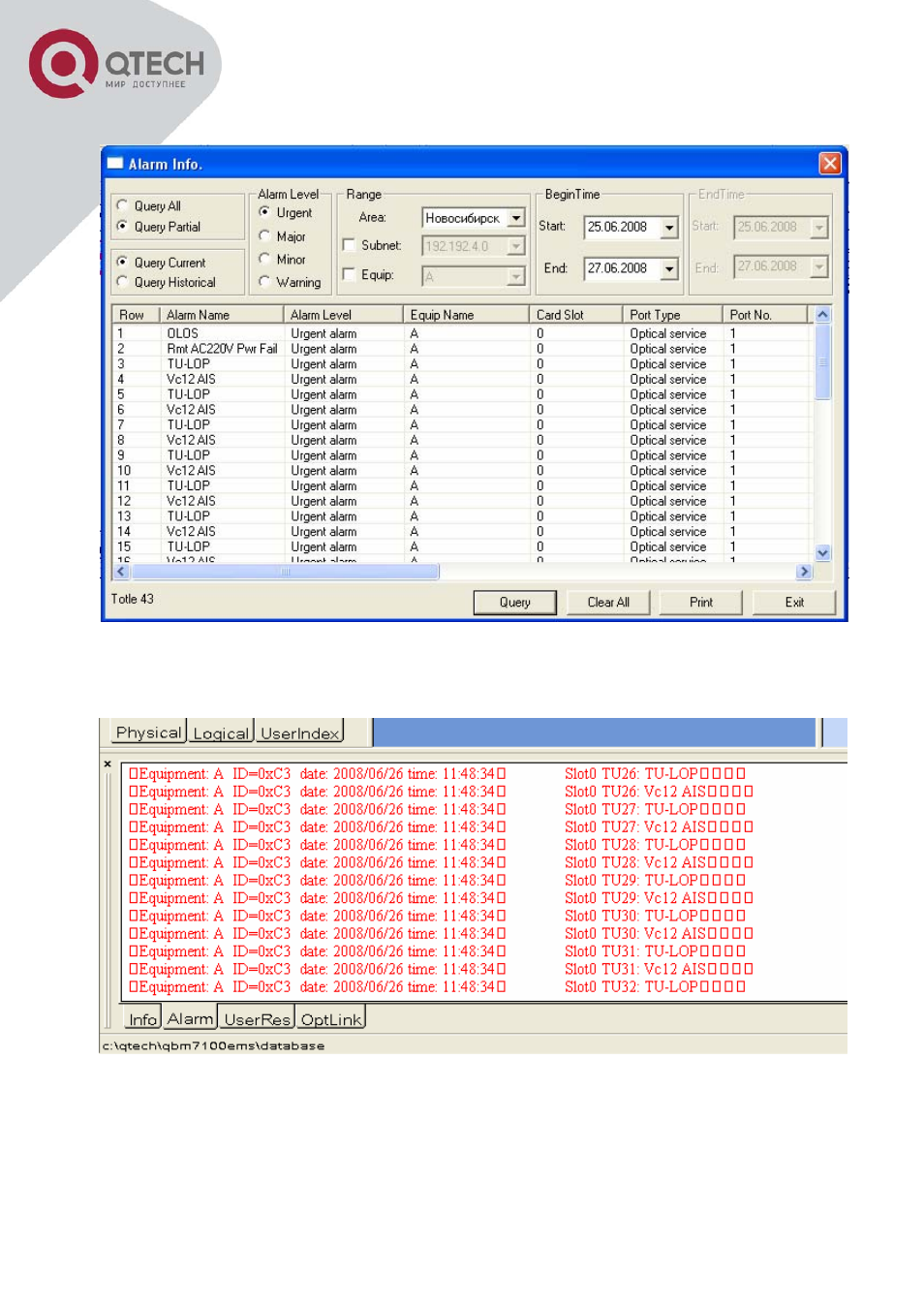Click the BeginTime End date field
Image resolution: width=924 pixels, height=1308 pixels.
click(x=623, y=268)
